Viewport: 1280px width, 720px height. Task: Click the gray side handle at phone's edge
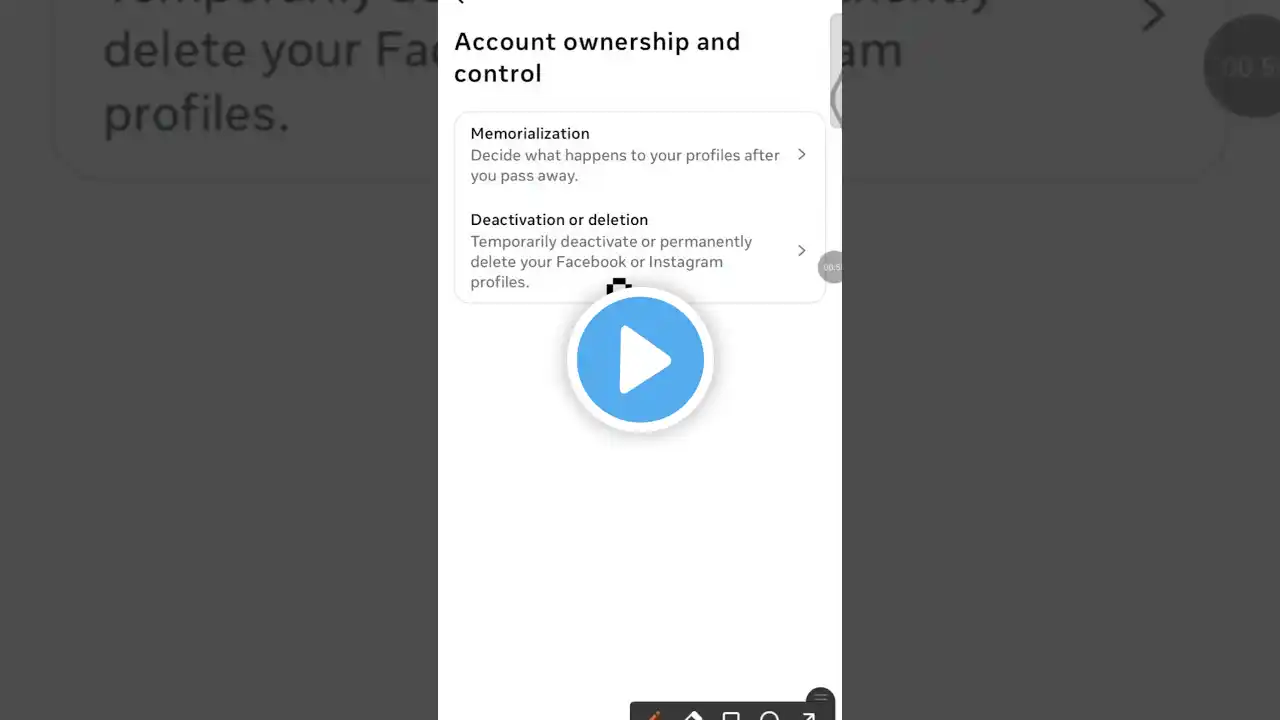(836, 71)
